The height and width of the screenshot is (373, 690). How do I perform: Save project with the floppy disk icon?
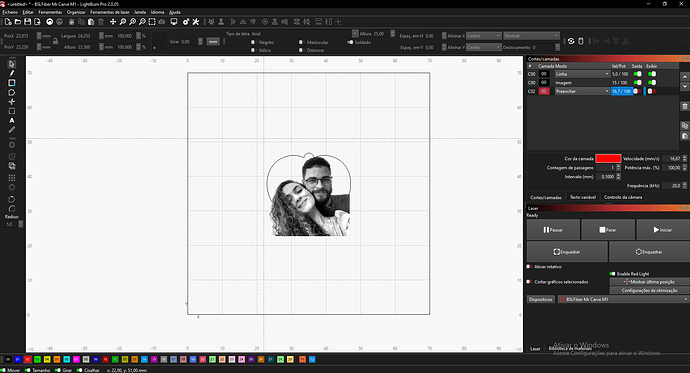click(x=27, y=22)
